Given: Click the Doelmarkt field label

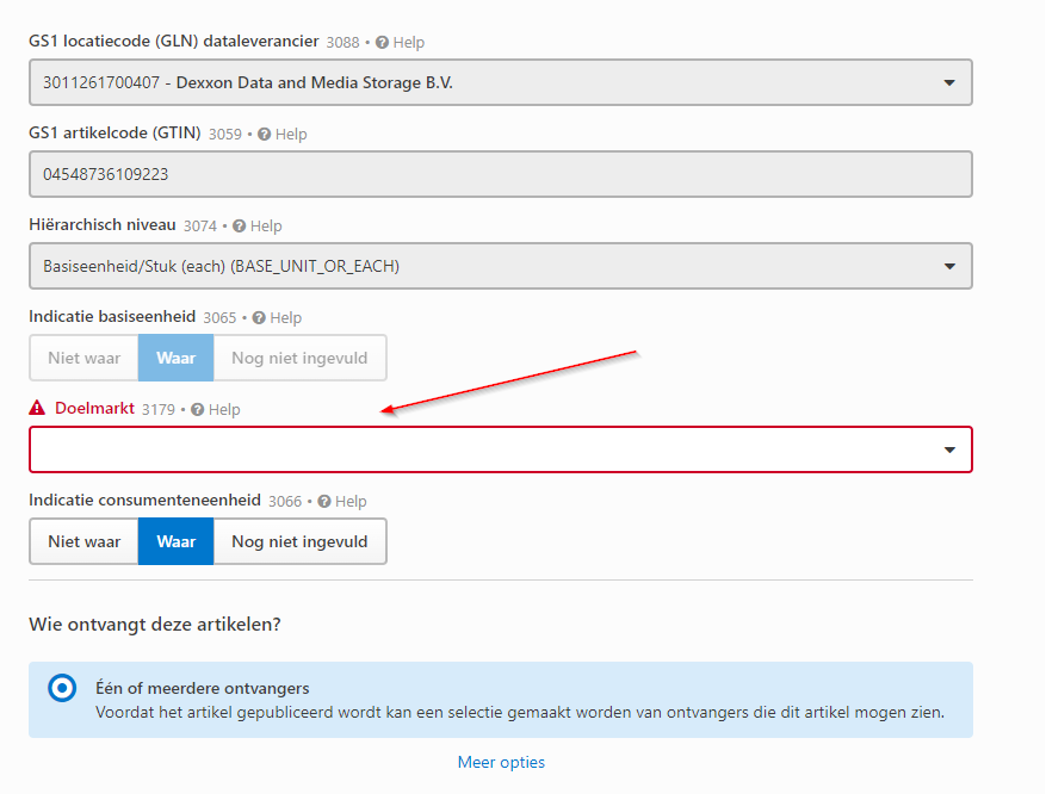Looking at the screenshot, I should (95, 409).
